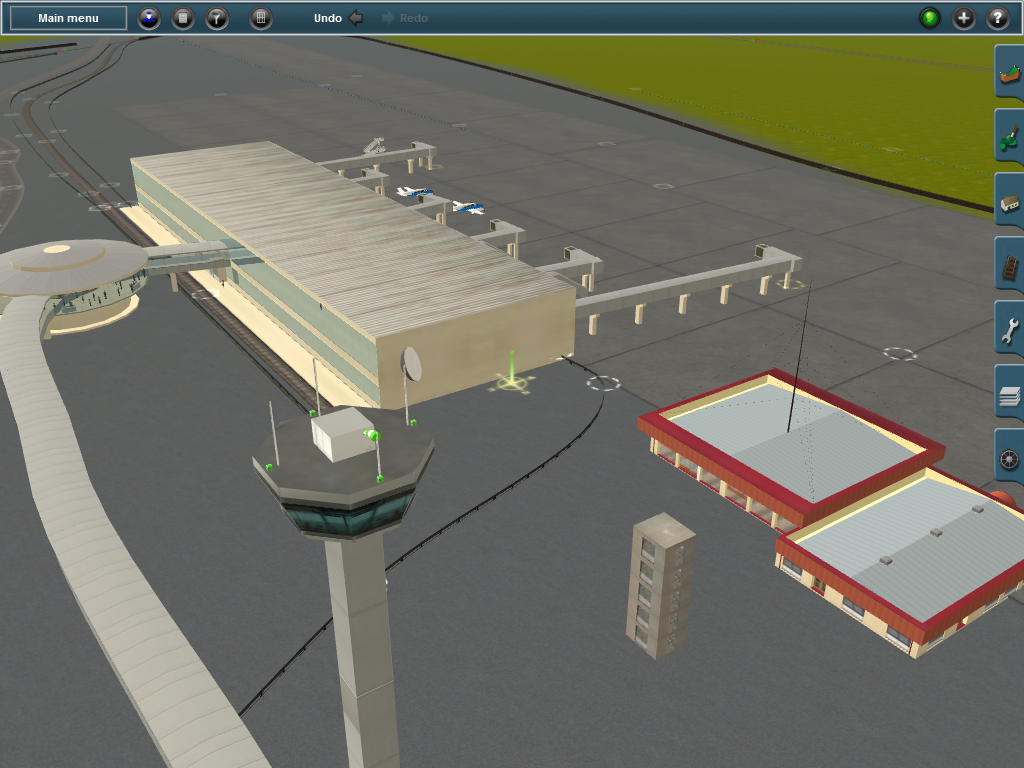Toggle the green status light indicator
Viewport: 1024px width, 768px height.
[930, 18]
